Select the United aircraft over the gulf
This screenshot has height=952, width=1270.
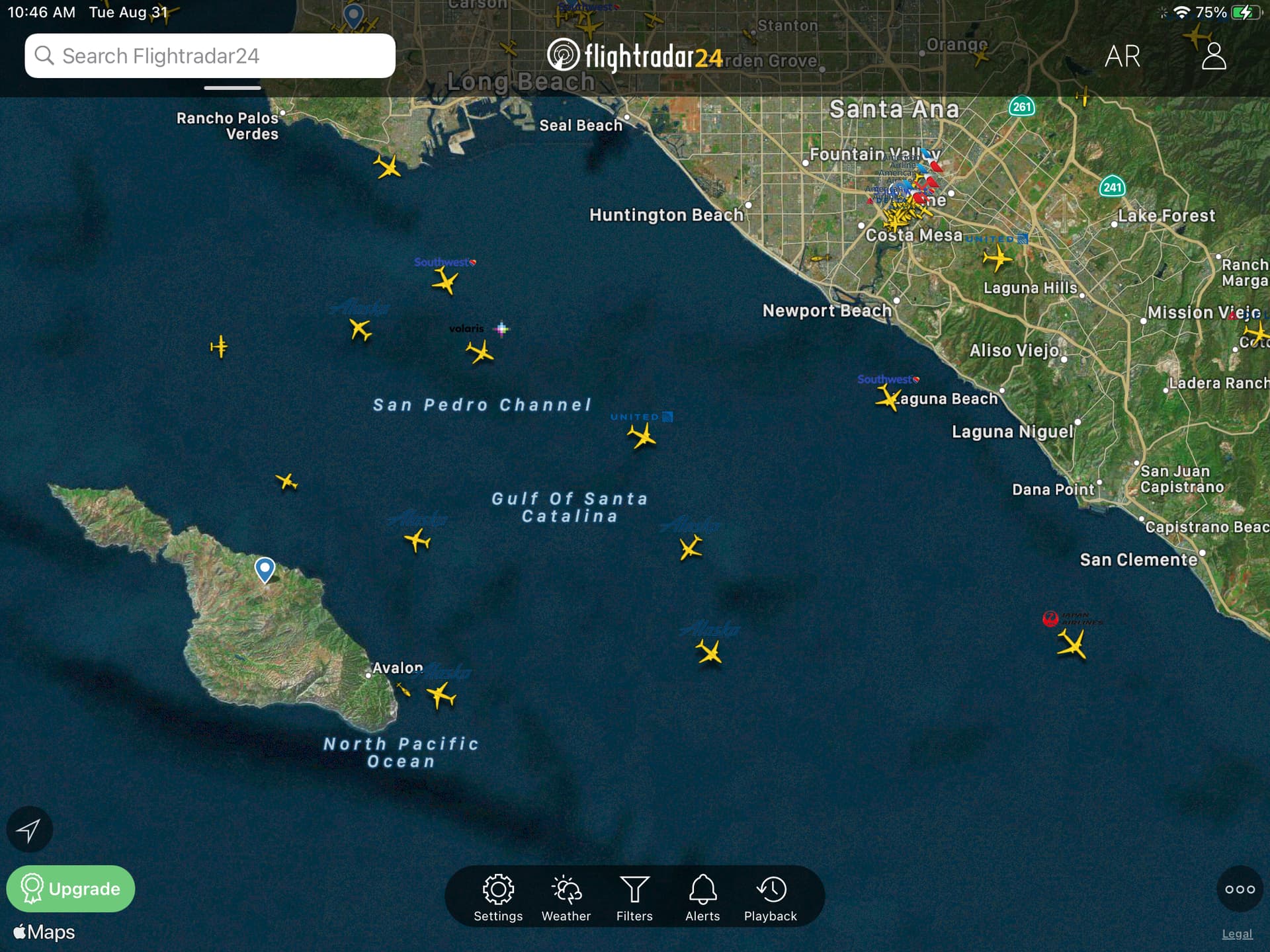point(642,436)
